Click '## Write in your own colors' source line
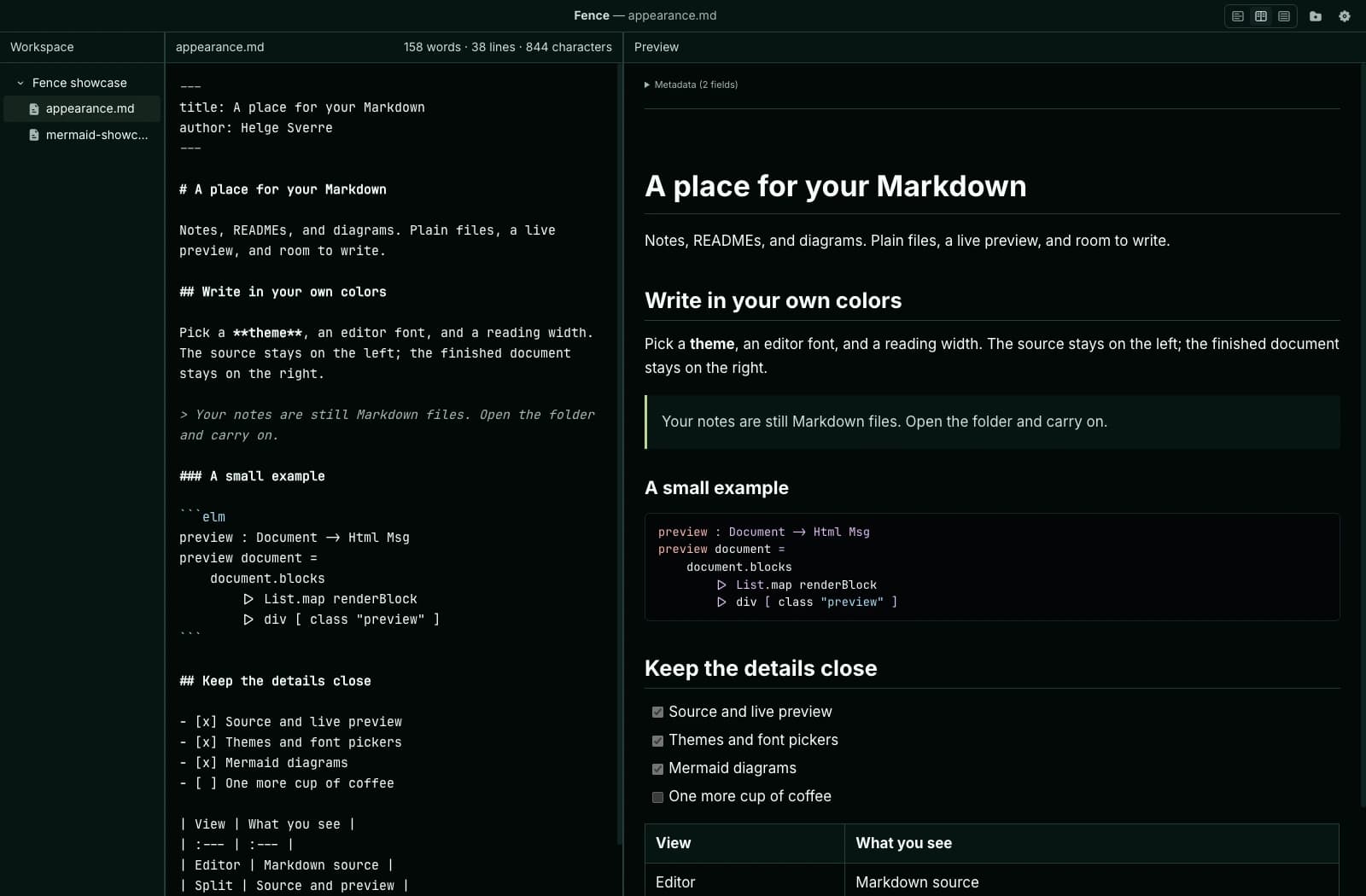Screen dimensions: 1366x896 point(283,292)
